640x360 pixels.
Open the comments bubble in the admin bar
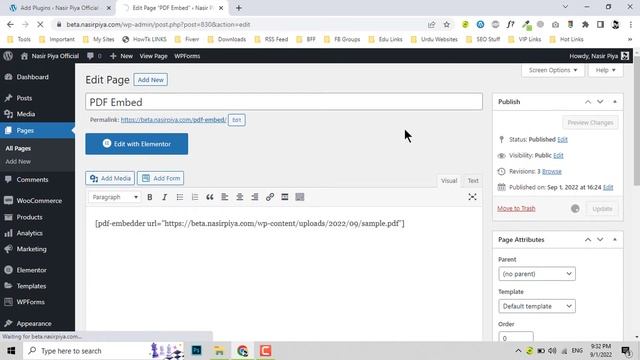(x=94, y=56)
